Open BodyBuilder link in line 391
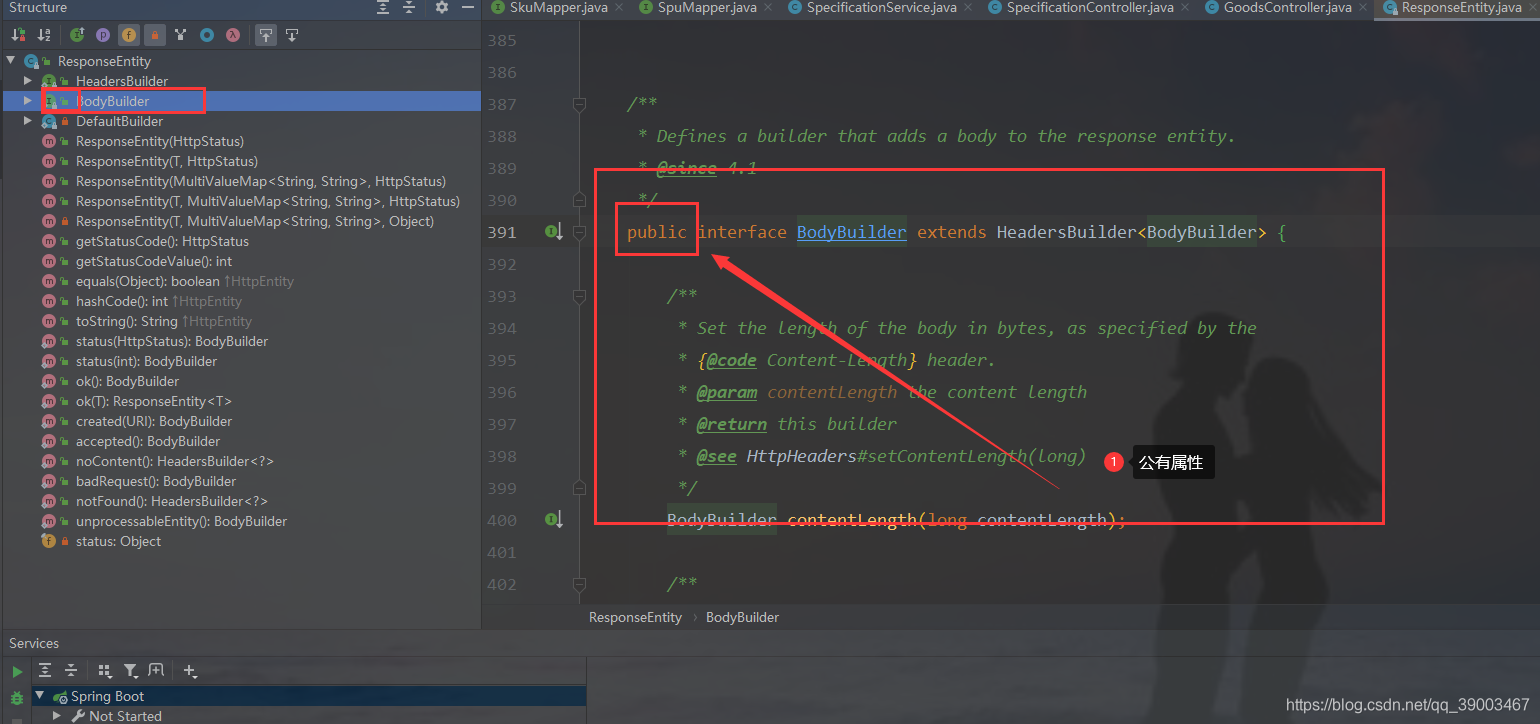Screen dimensions: 1540x724 [851, 232]
